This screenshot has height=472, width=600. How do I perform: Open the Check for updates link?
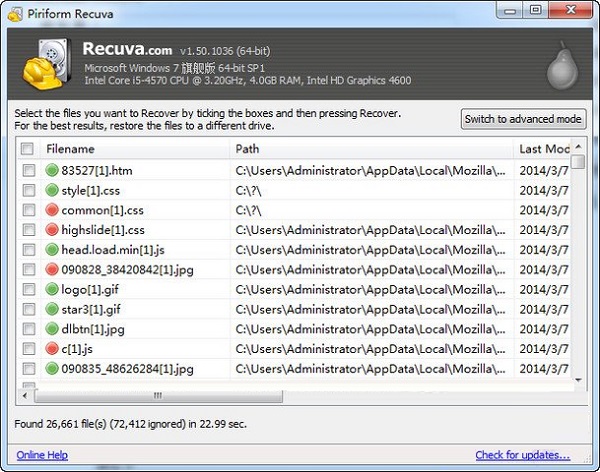pyautogui.click(x=523, y=455)
